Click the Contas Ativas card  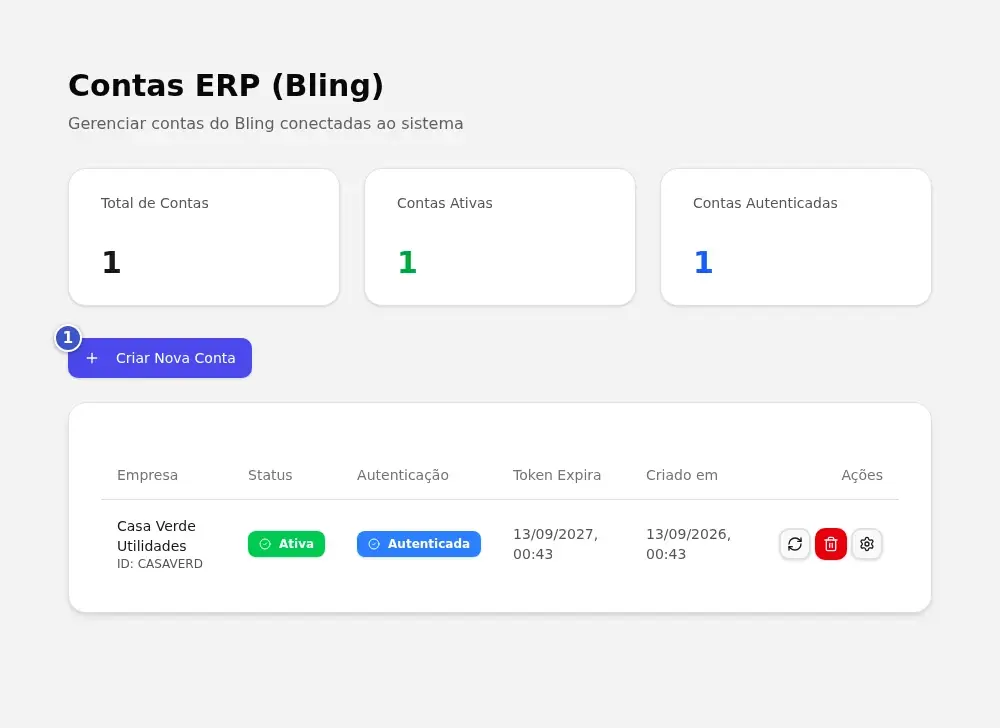pos(500,237)
